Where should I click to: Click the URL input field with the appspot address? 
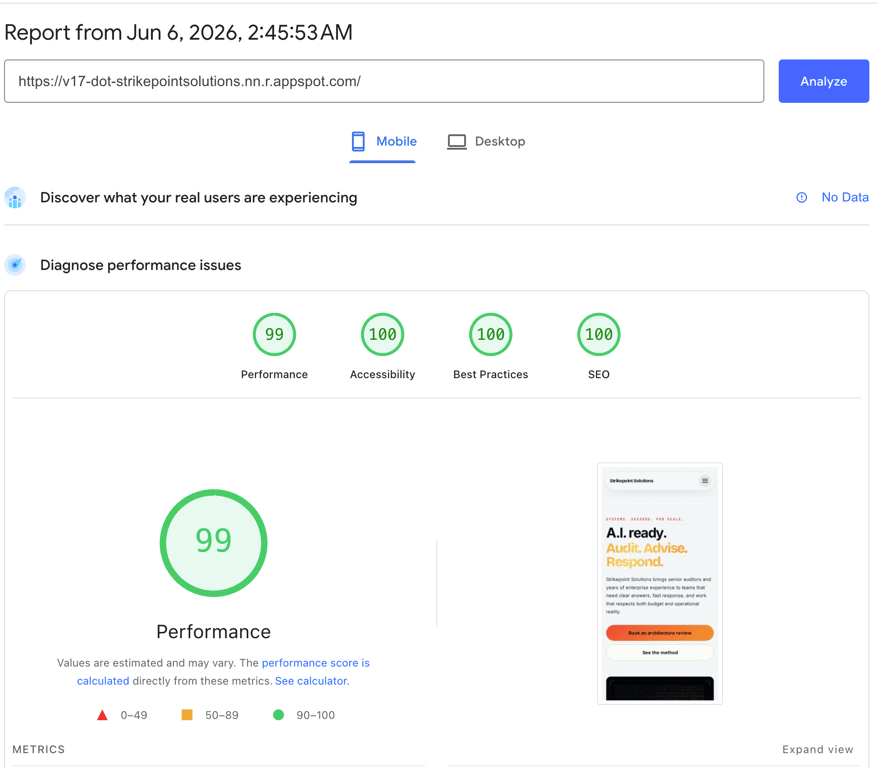pyautogui.click(x=384, y=81)
